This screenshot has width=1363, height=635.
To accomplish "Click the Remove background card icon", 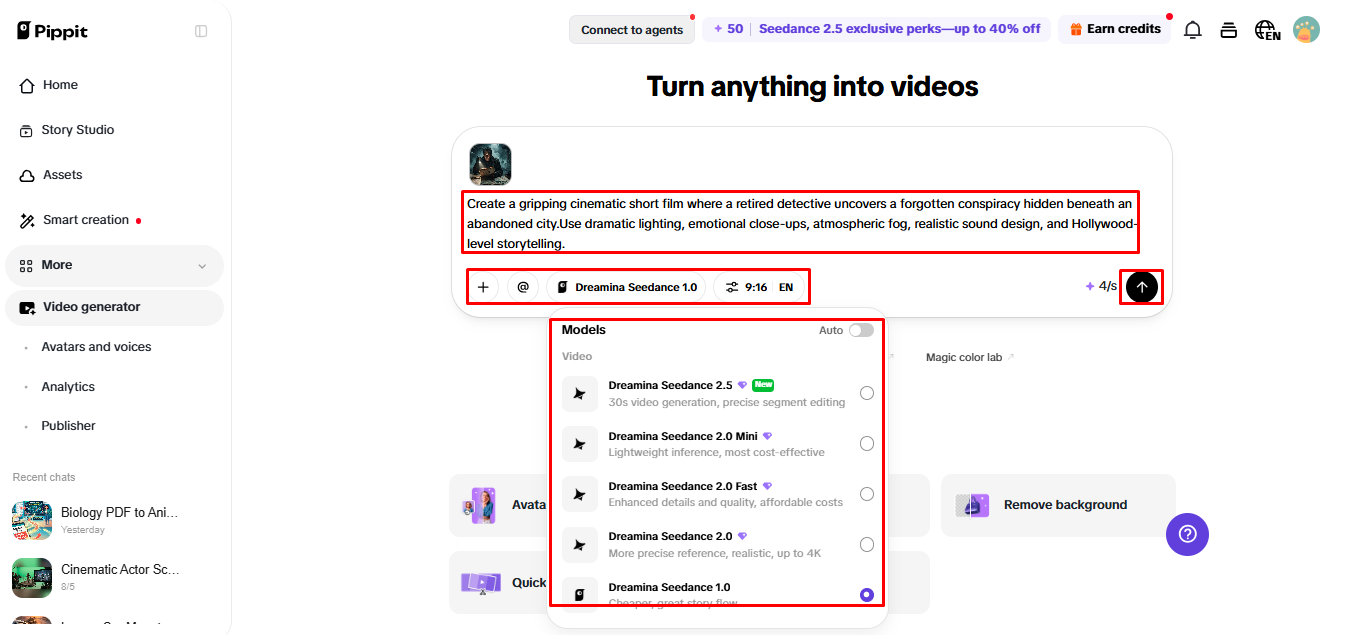I will [972, 505].
